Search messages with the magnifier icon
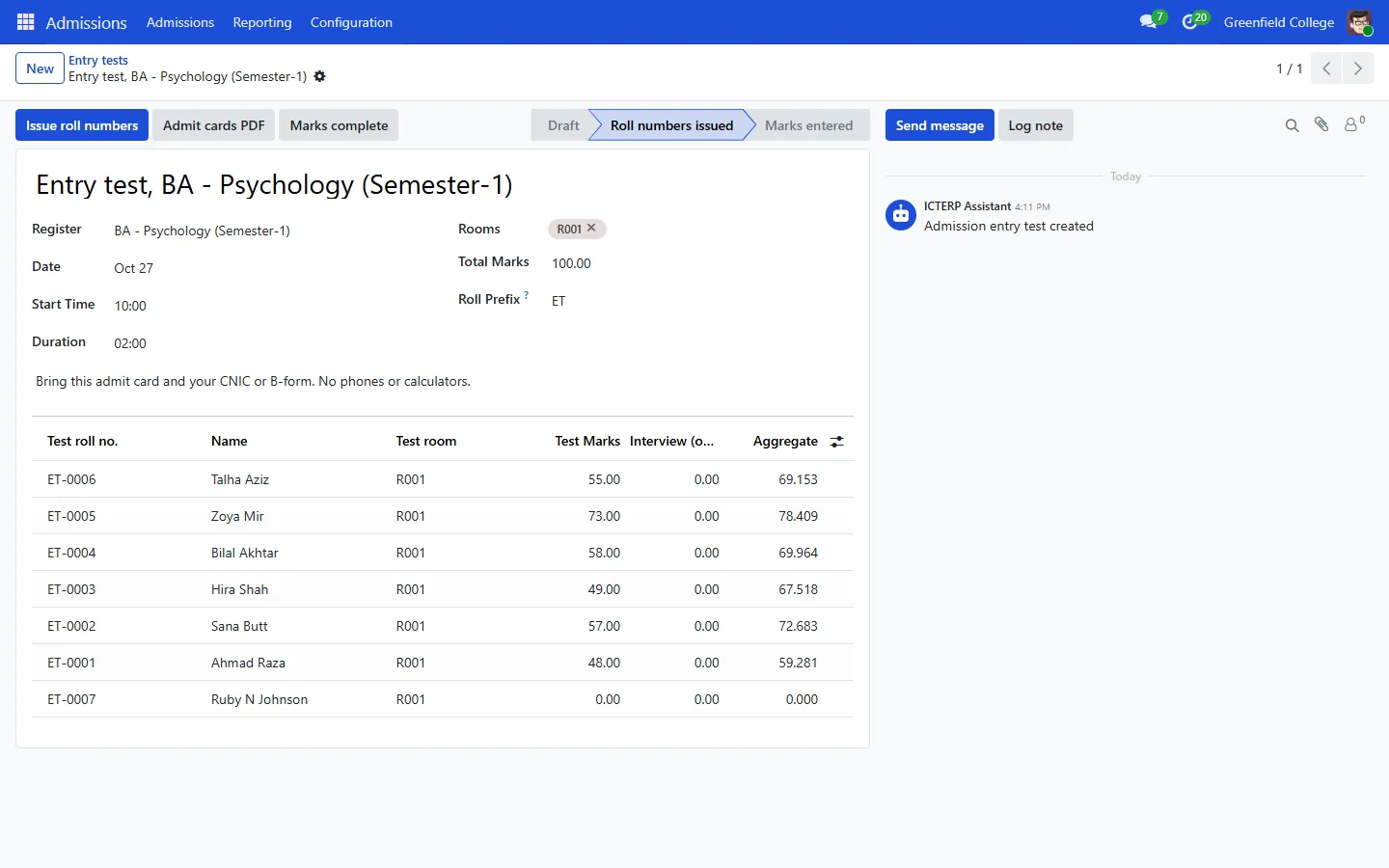Image resolution: width=1389 pixels, height=868 pixels. 1293,125
